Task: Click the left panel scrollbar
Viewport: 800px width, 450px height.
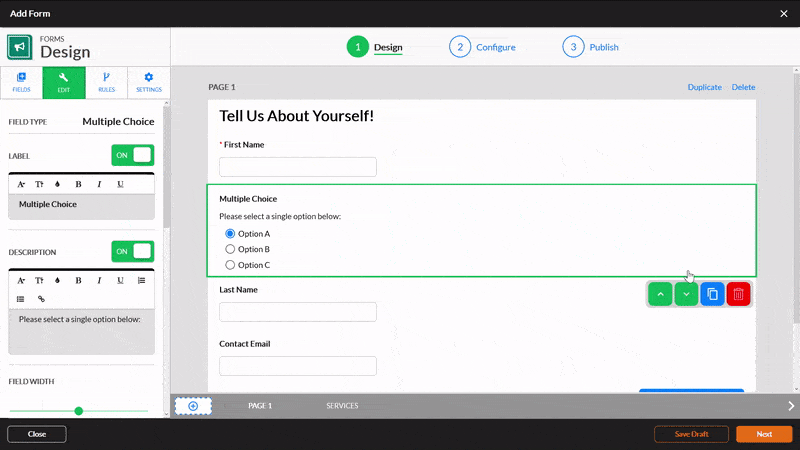Action: (x=166, y=167)
